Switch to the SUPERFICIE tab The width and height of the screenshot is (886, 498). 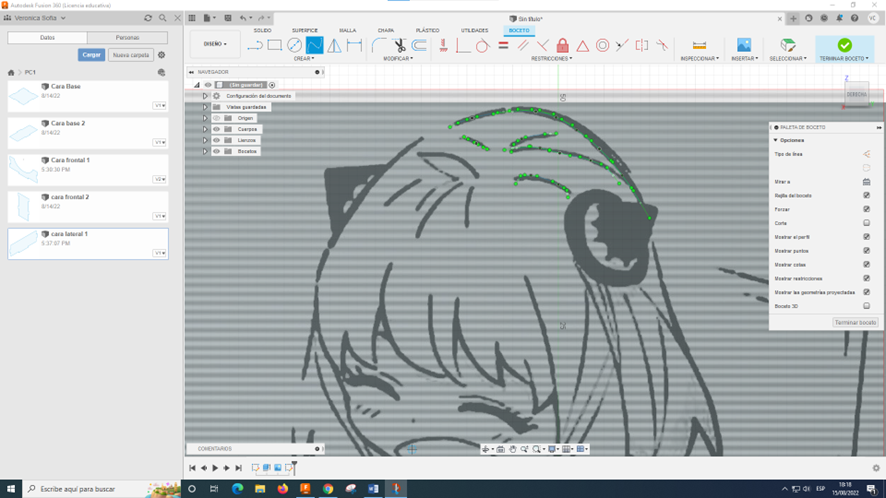coord(305,31)
